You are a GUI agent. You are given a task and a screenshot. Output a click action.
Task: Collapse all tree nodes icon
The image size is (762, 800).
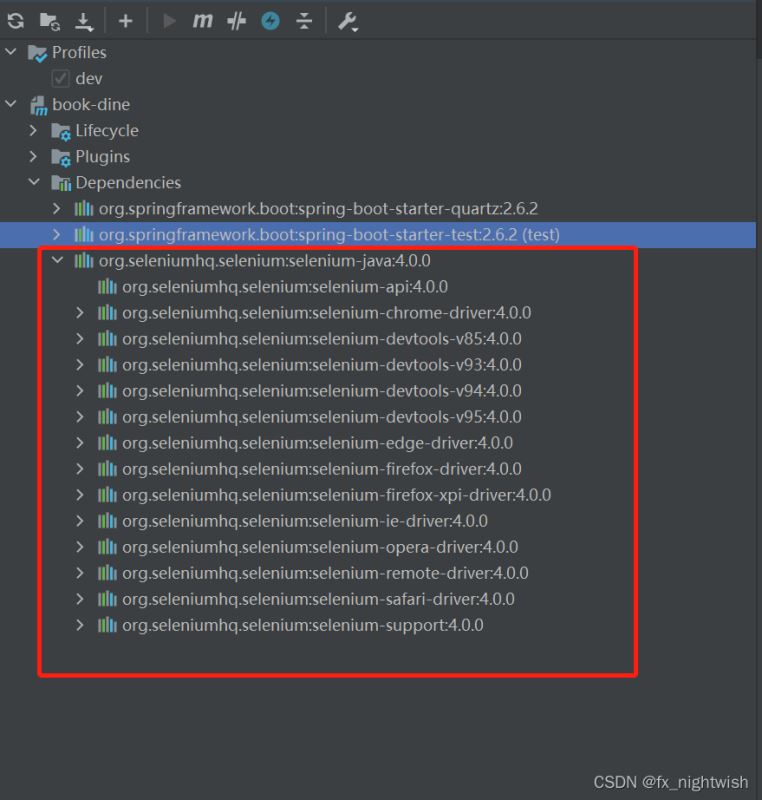pos(304,21)
